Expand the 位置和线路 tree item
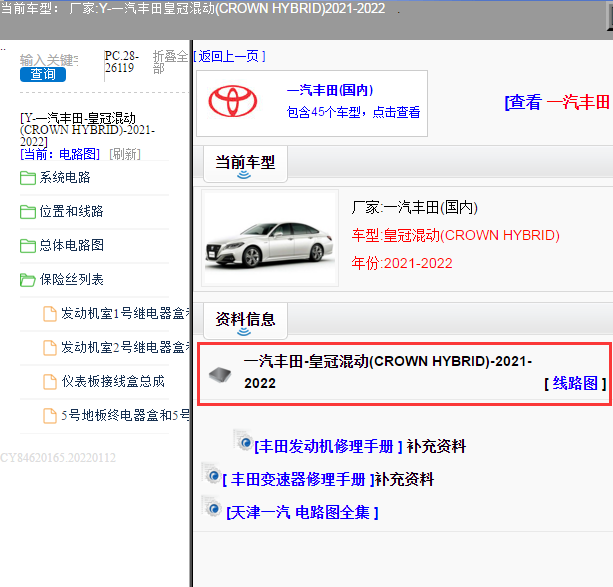 pos(71,212)
